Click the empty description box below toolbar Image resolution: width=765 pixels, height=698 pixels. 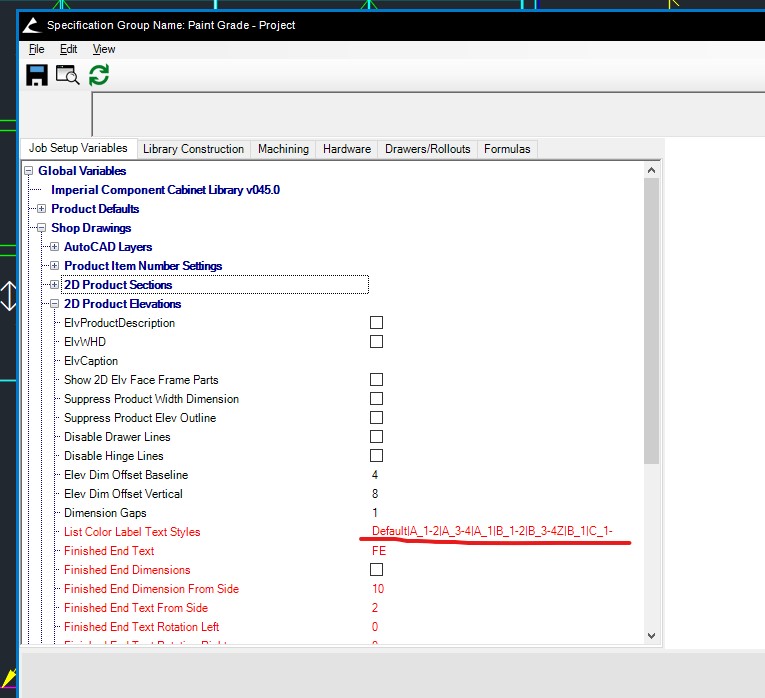[428, 114]
